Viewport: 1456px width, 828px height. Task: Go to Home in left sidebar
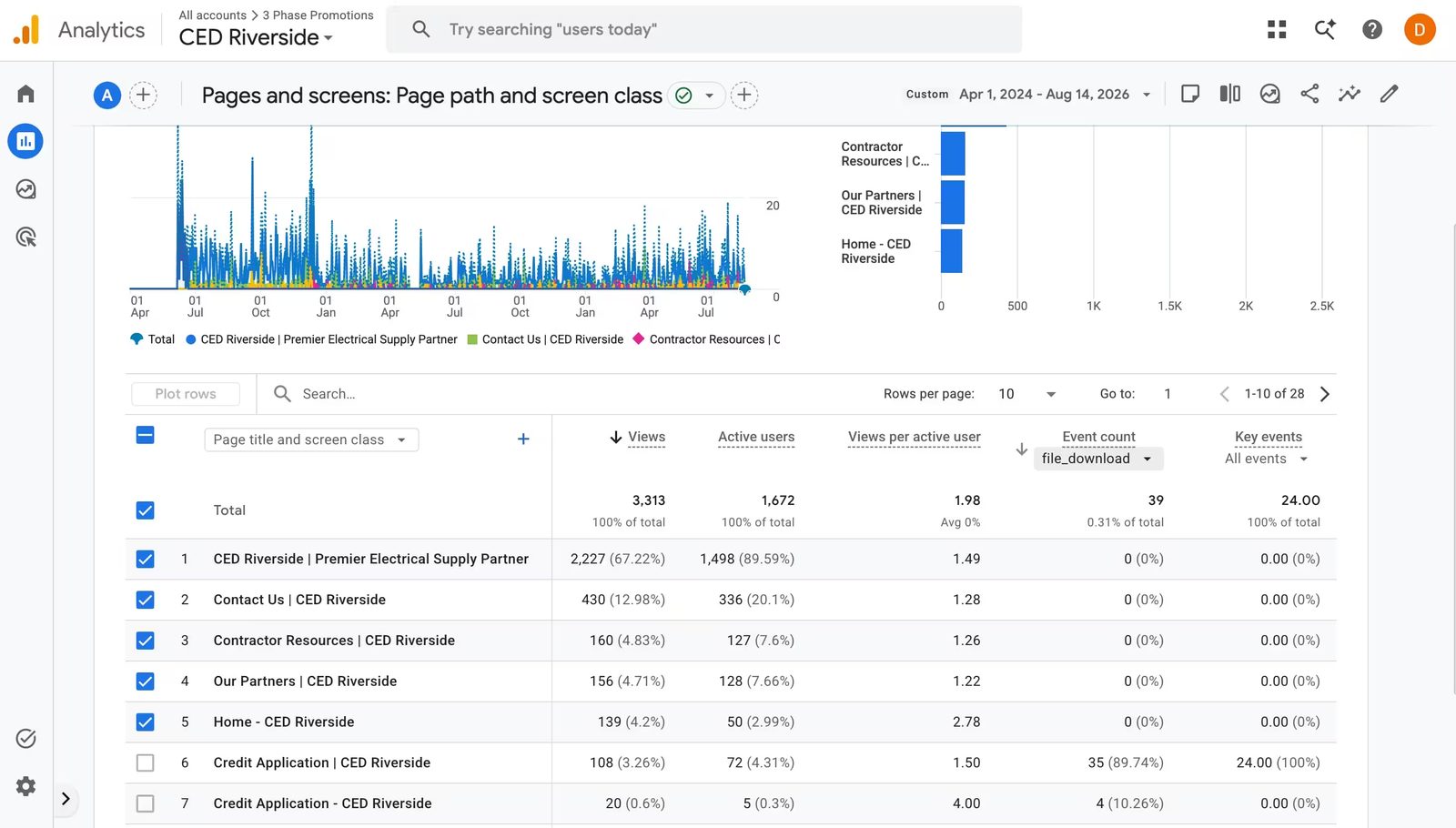click(25, 94)
